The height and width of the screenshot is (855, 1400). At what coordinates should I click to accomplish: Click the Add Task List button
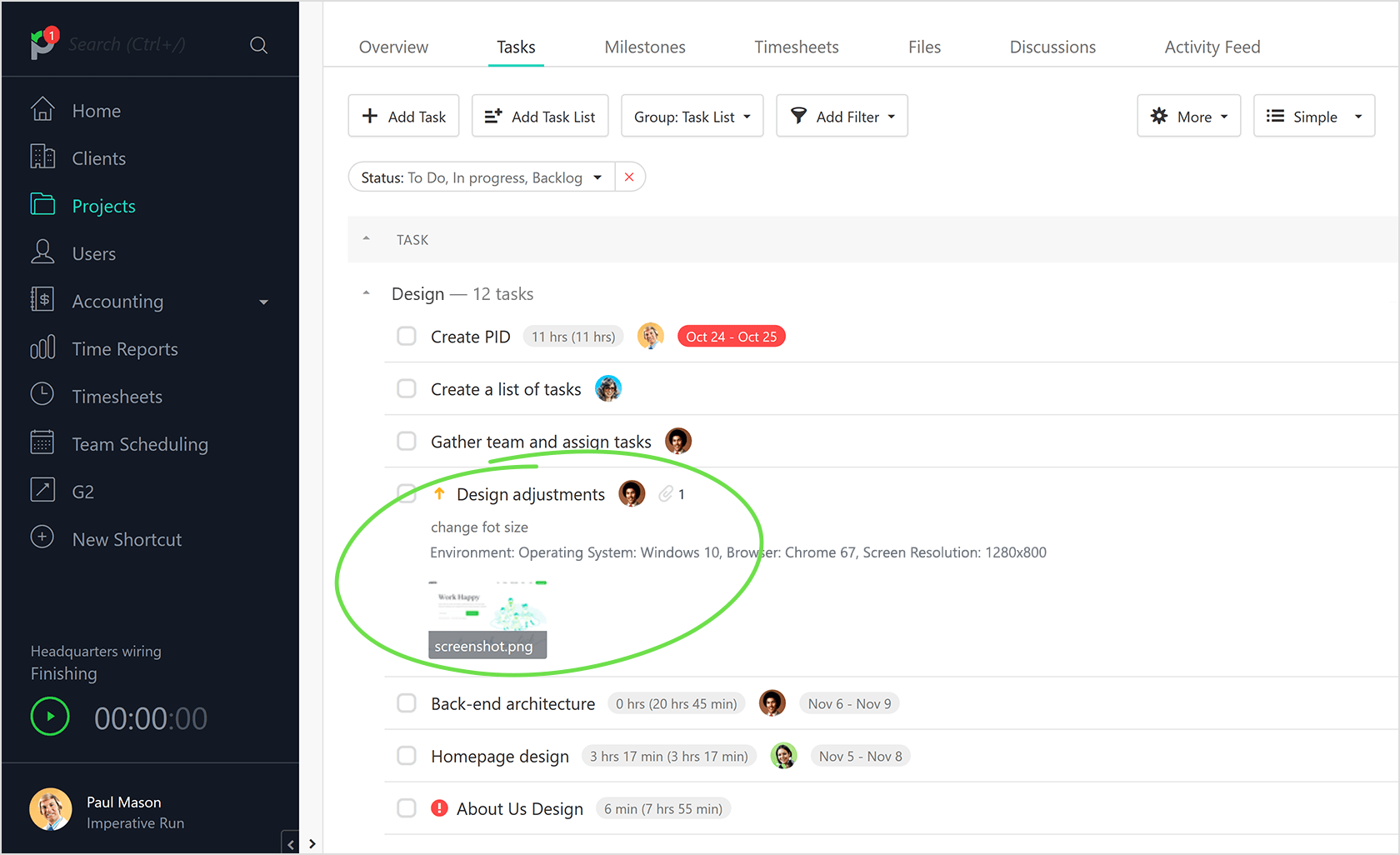click(540, 116)
